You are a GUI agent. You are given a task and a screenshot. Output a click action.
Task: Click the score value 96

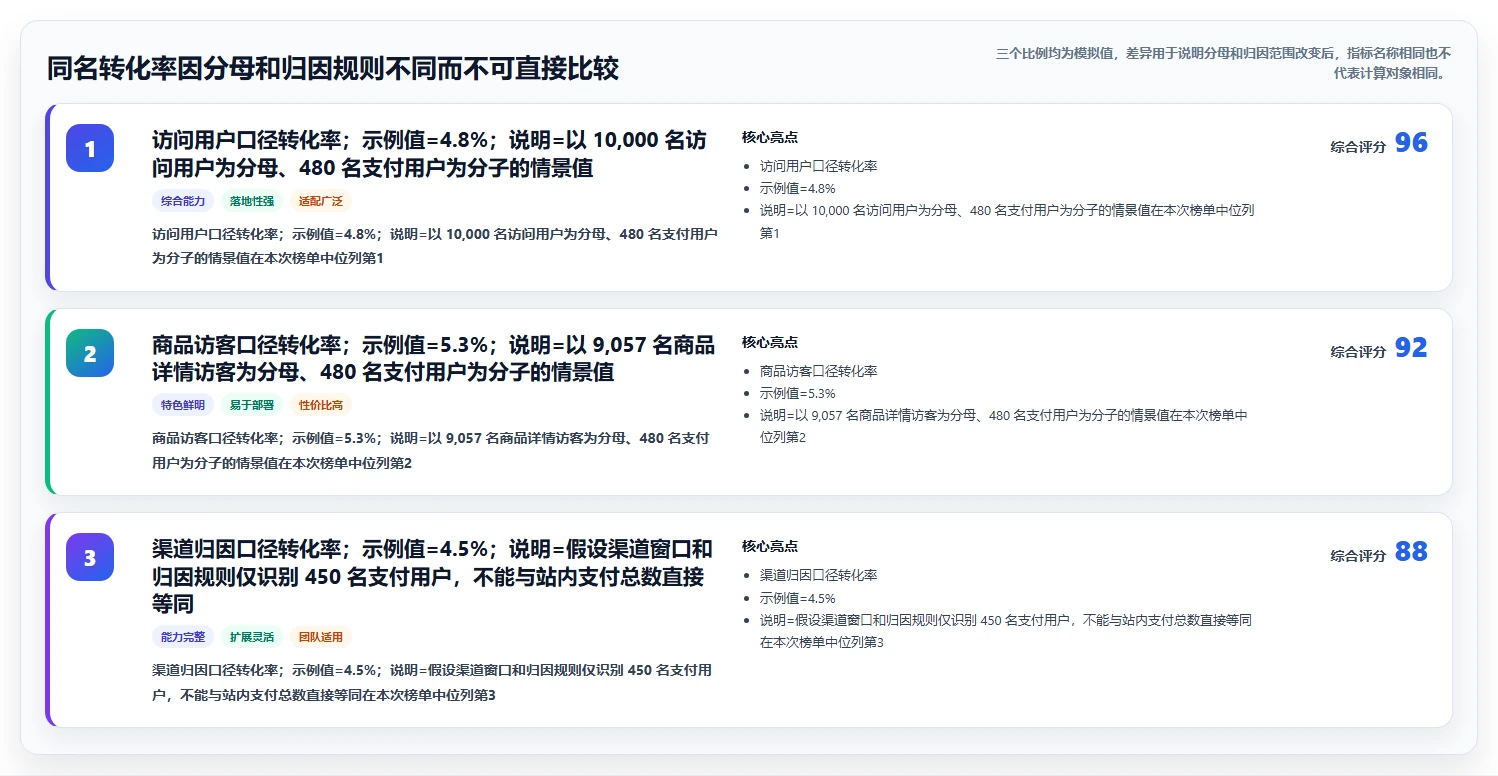1411,143
